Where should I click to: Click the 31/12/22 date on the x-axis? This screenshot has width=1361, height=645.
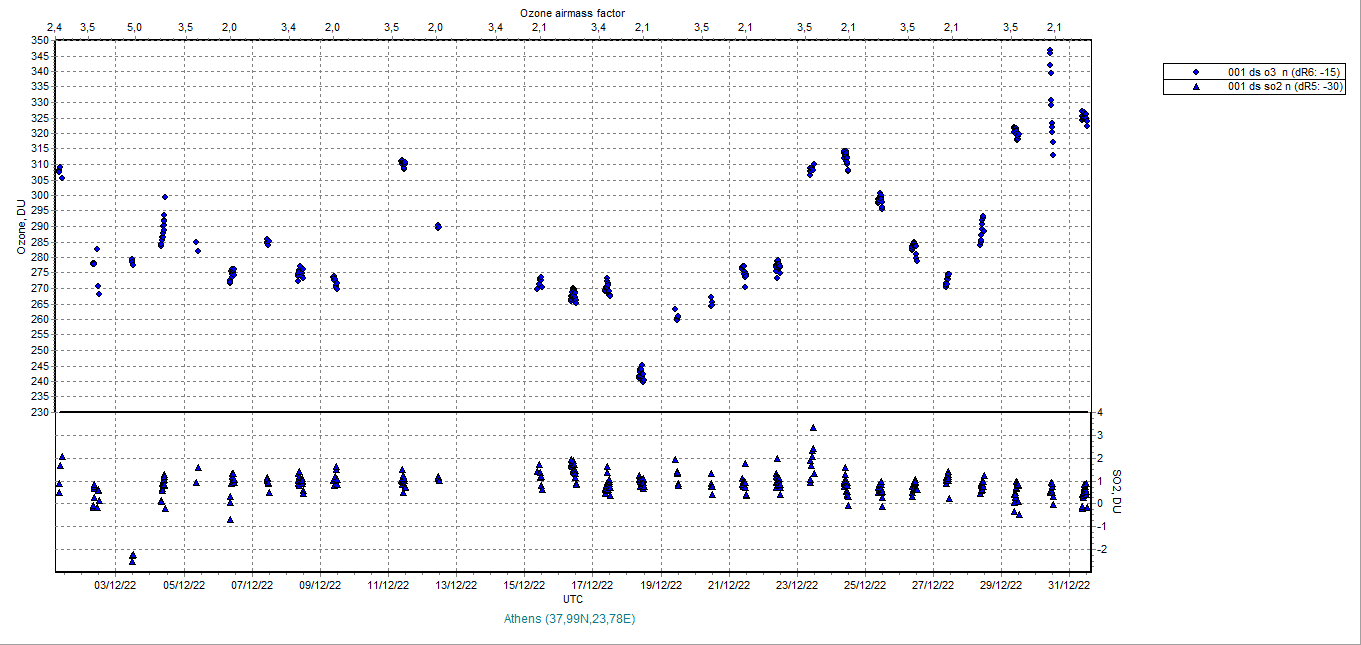click(x=1069, y=586)
